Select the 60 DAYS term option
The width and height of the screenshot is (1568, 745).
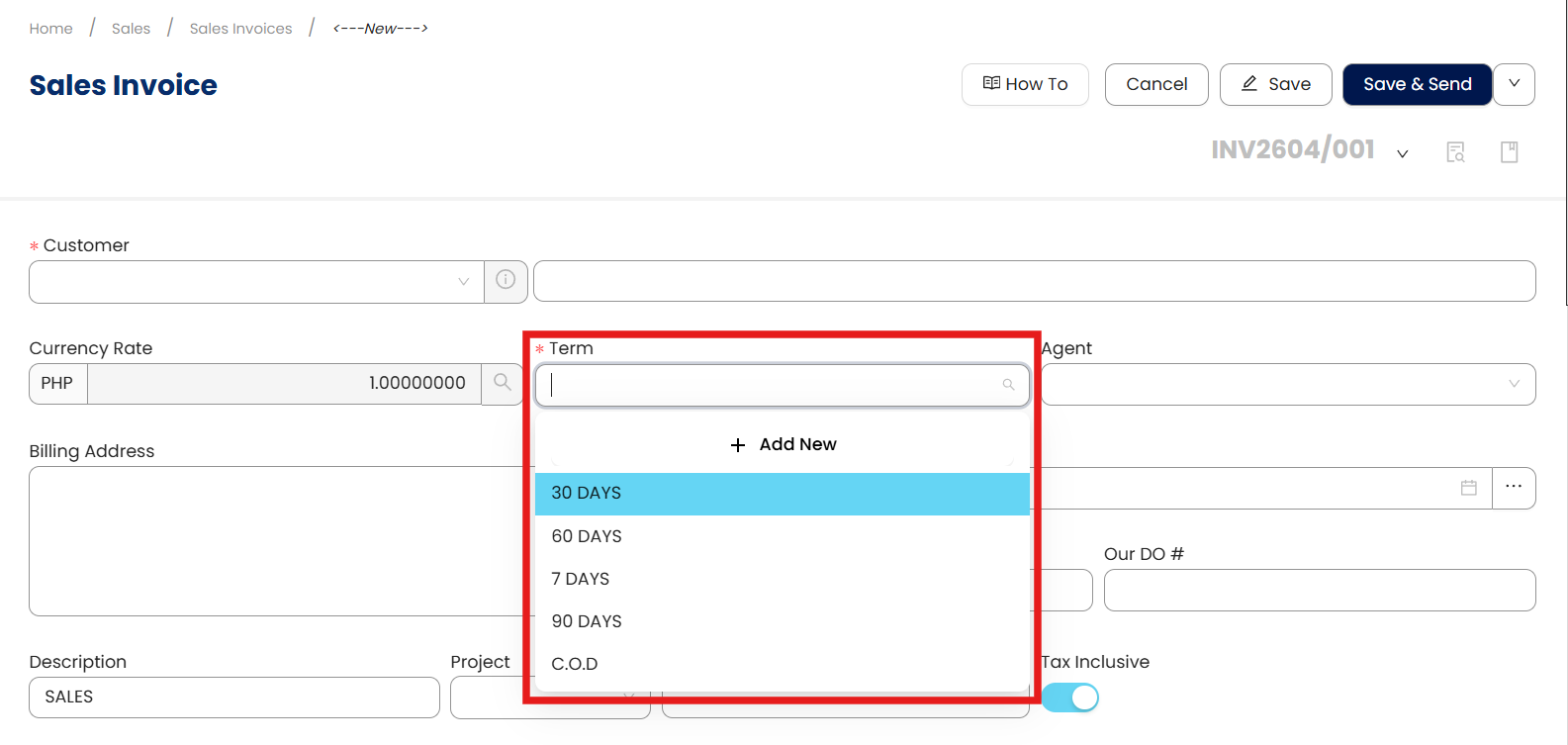click(x=587, y=536)
